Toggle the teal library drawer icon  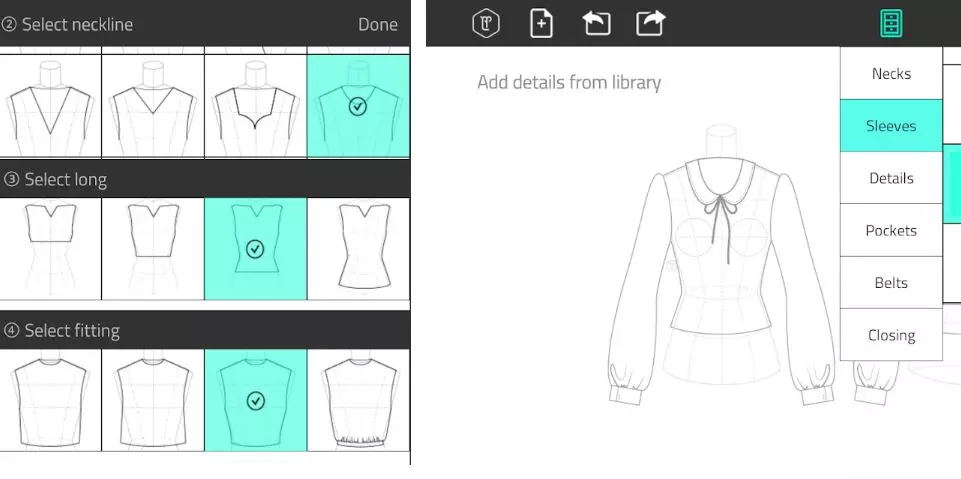[x=891, y=23]
